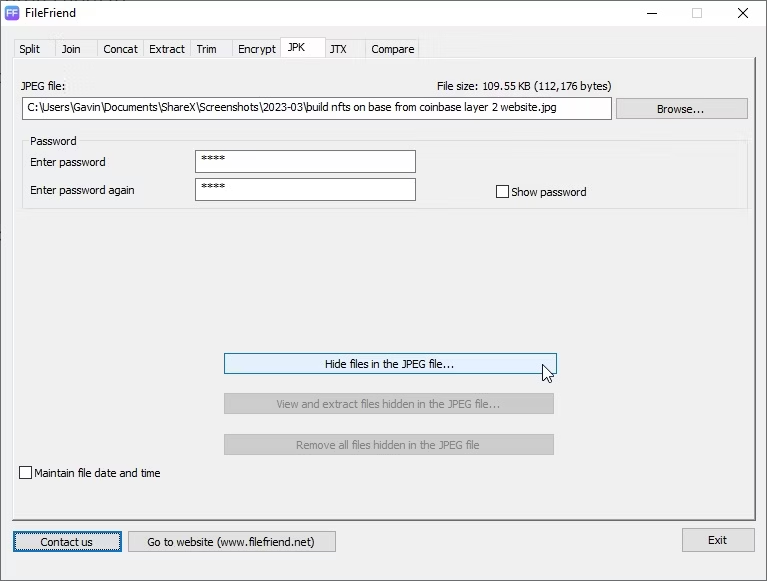This screenshot has height=581, width=767.
Task: Close the FileFriend window
Action: 743,13
